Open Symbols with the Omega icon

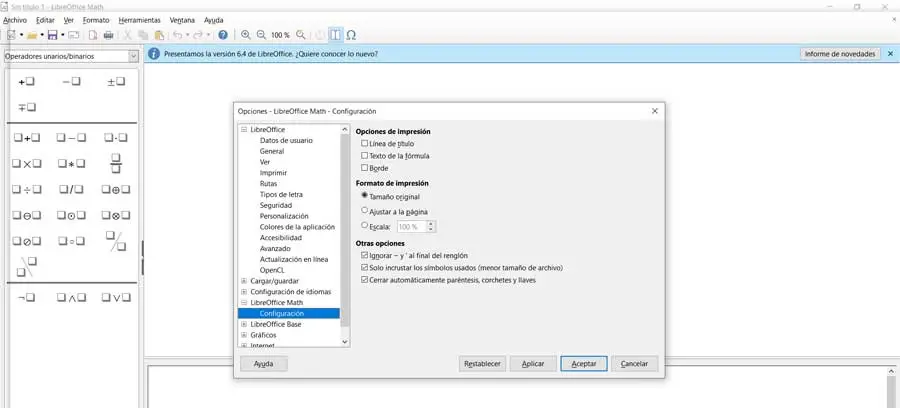coord(351,35)
